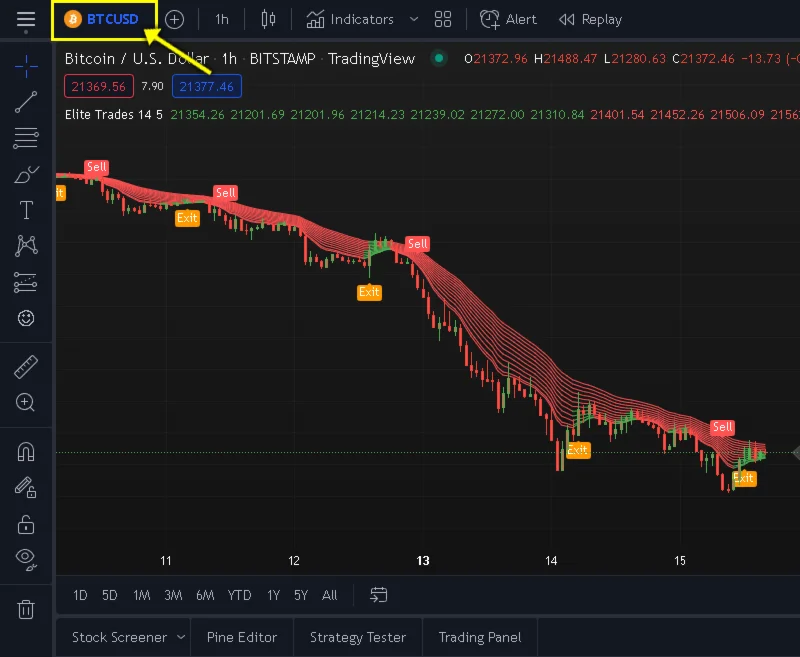Select the brush drawing tool
Viewport: 800px width, 657px height.
[x=26, y=174]
